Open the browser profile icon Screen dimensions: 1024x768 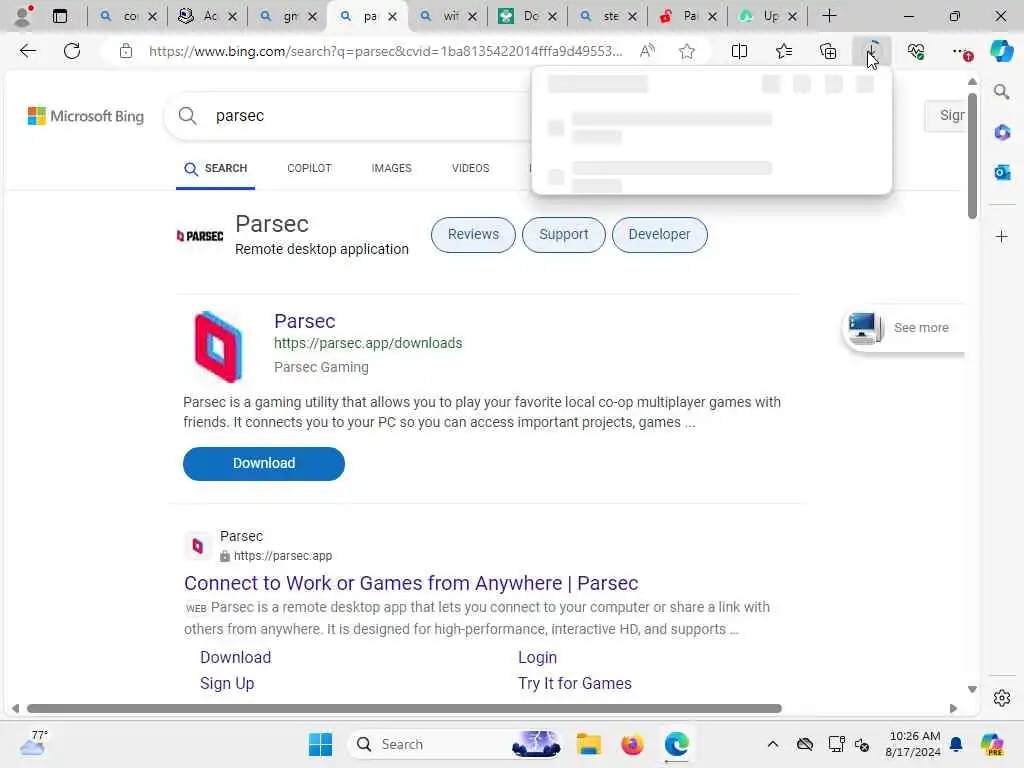point(24,16)
